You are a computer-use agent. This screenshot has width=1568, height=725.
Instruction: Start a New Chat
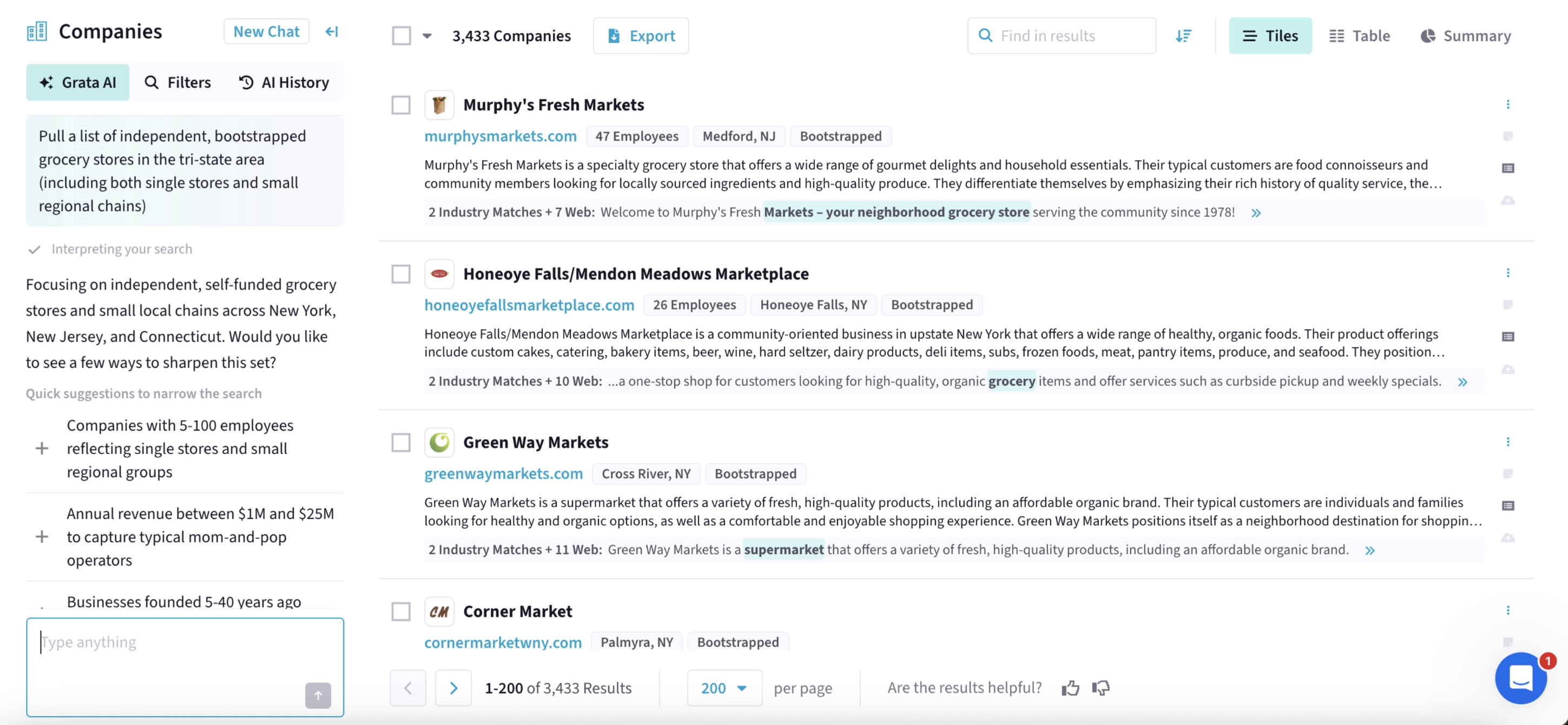coord(266,31)
